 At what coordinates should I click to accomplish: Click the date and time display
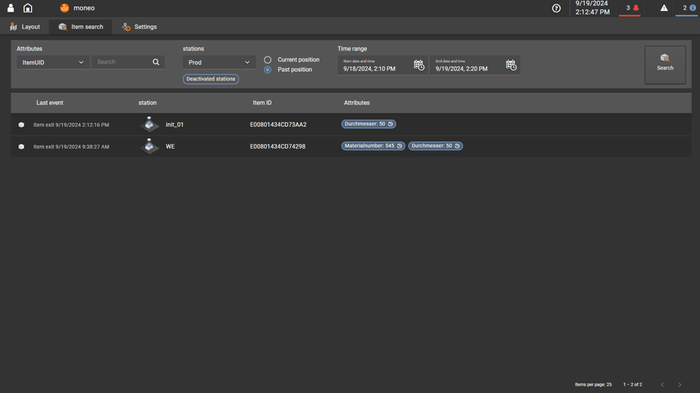coord(592,8)
